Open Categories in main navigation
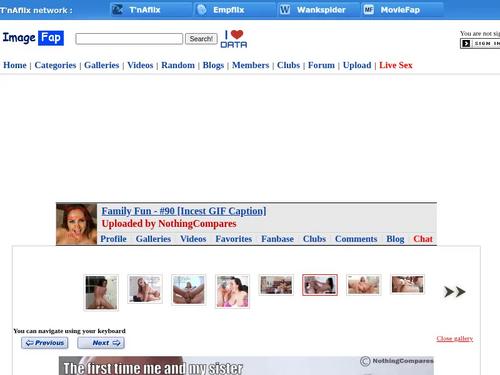 [x=55, y=65]
